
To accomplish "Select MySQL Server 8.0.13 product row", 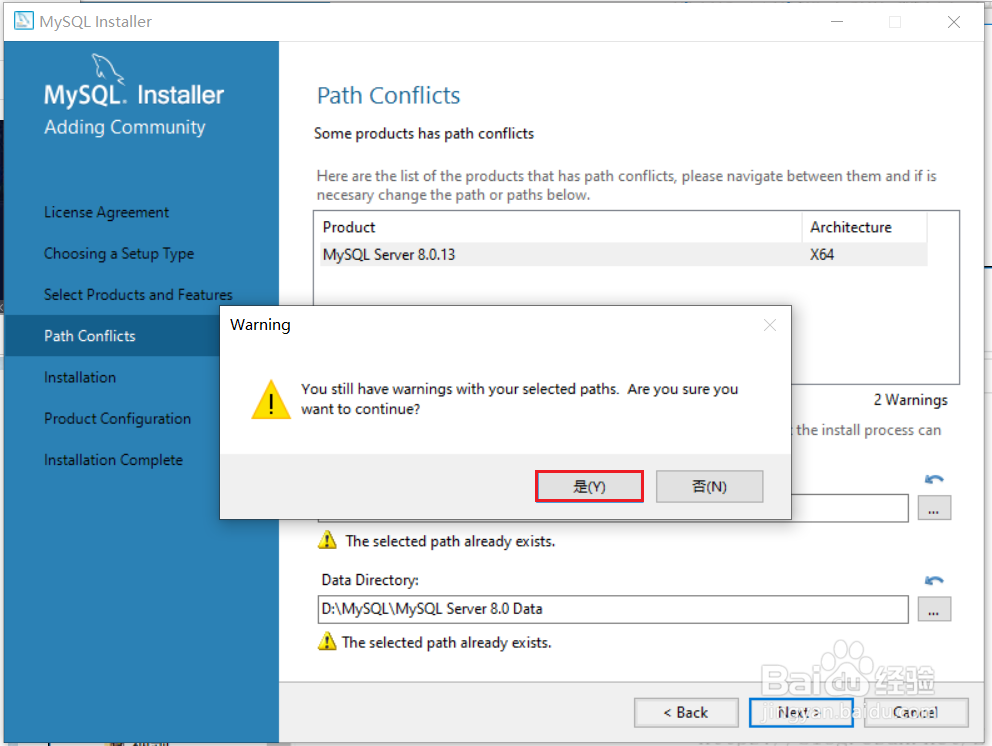I will (623, 254).
